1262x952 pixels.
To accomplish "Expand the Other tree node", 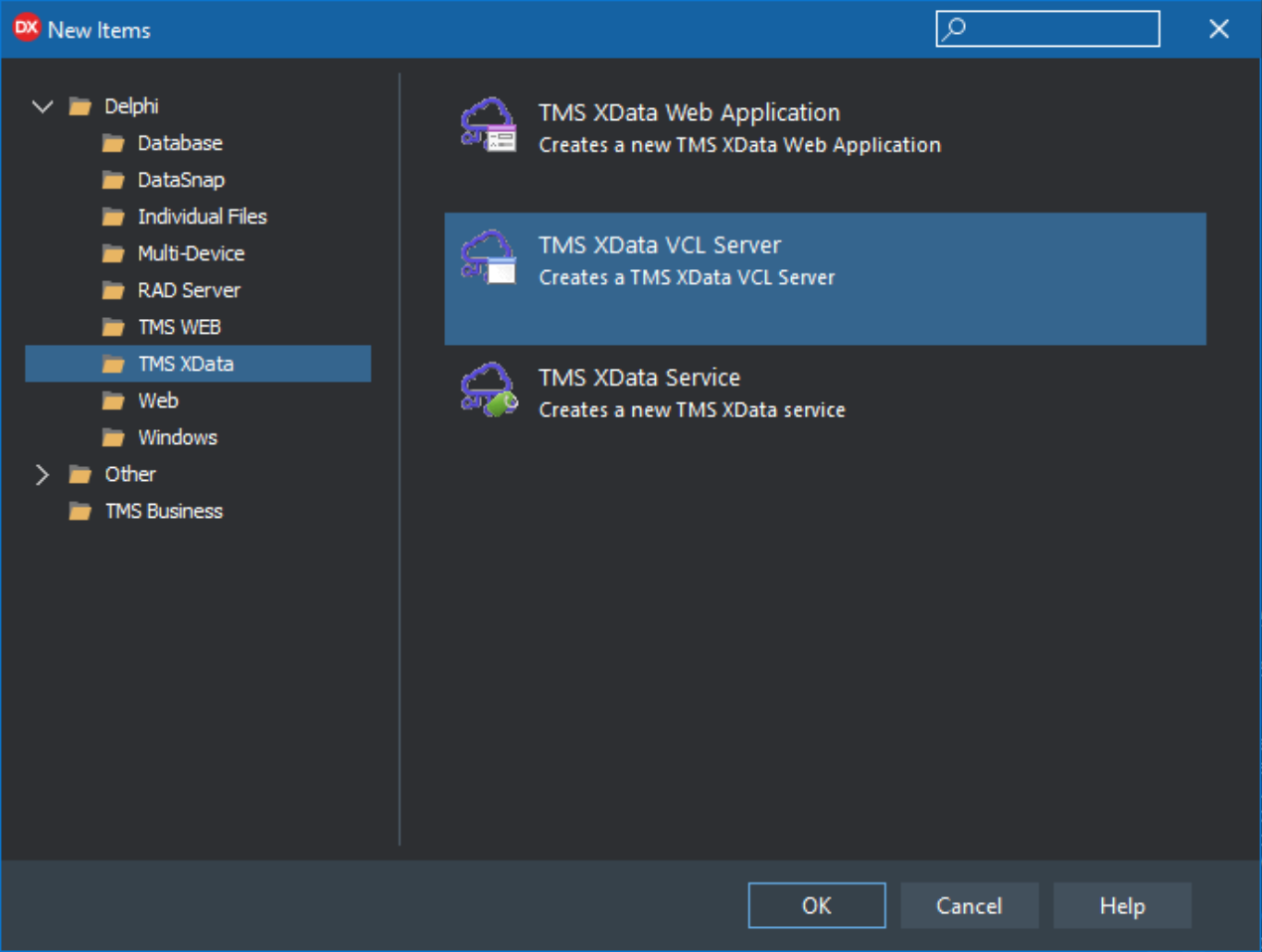I will click(42, 475).
